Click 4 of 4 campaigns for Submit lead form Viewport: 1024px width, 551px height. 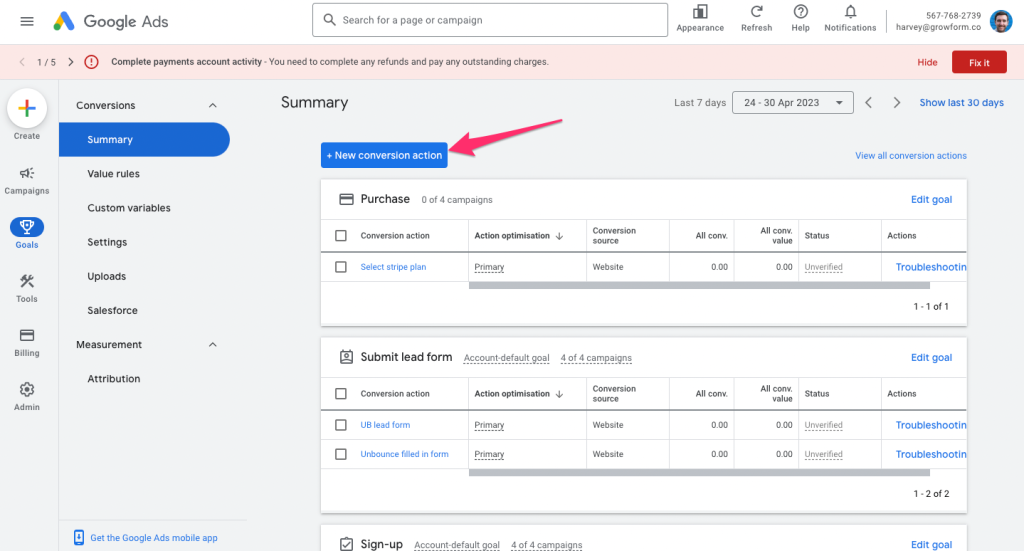(596, 358)
